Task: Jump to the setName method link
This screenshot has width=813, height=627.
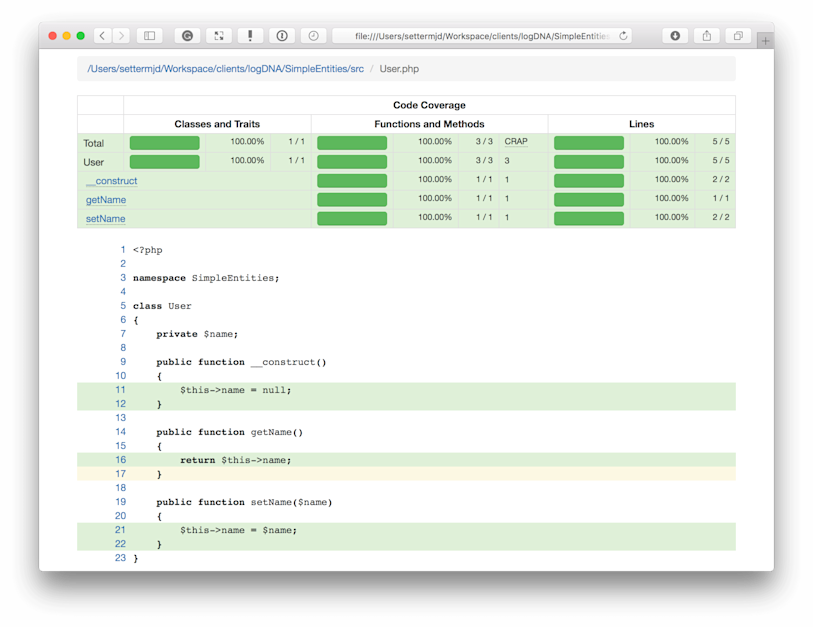Action: click(x=105, y=219)
